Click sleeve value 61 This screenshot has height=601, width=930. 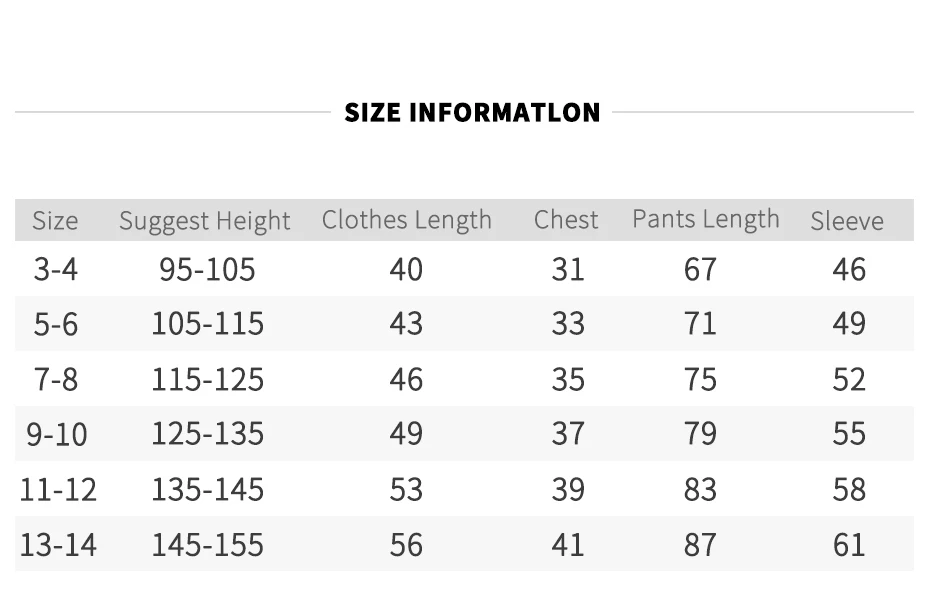click(x=849, y=545)
